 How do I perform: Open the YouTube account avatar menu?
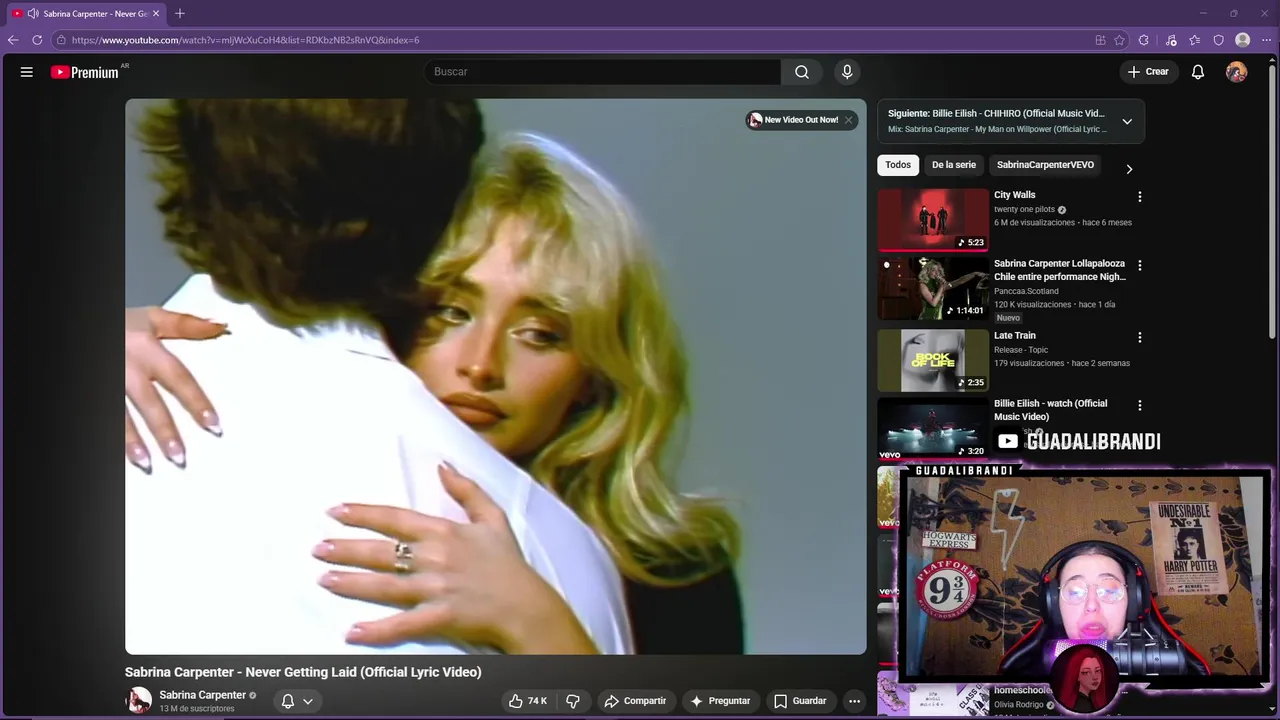click(x=1237, y=72)
